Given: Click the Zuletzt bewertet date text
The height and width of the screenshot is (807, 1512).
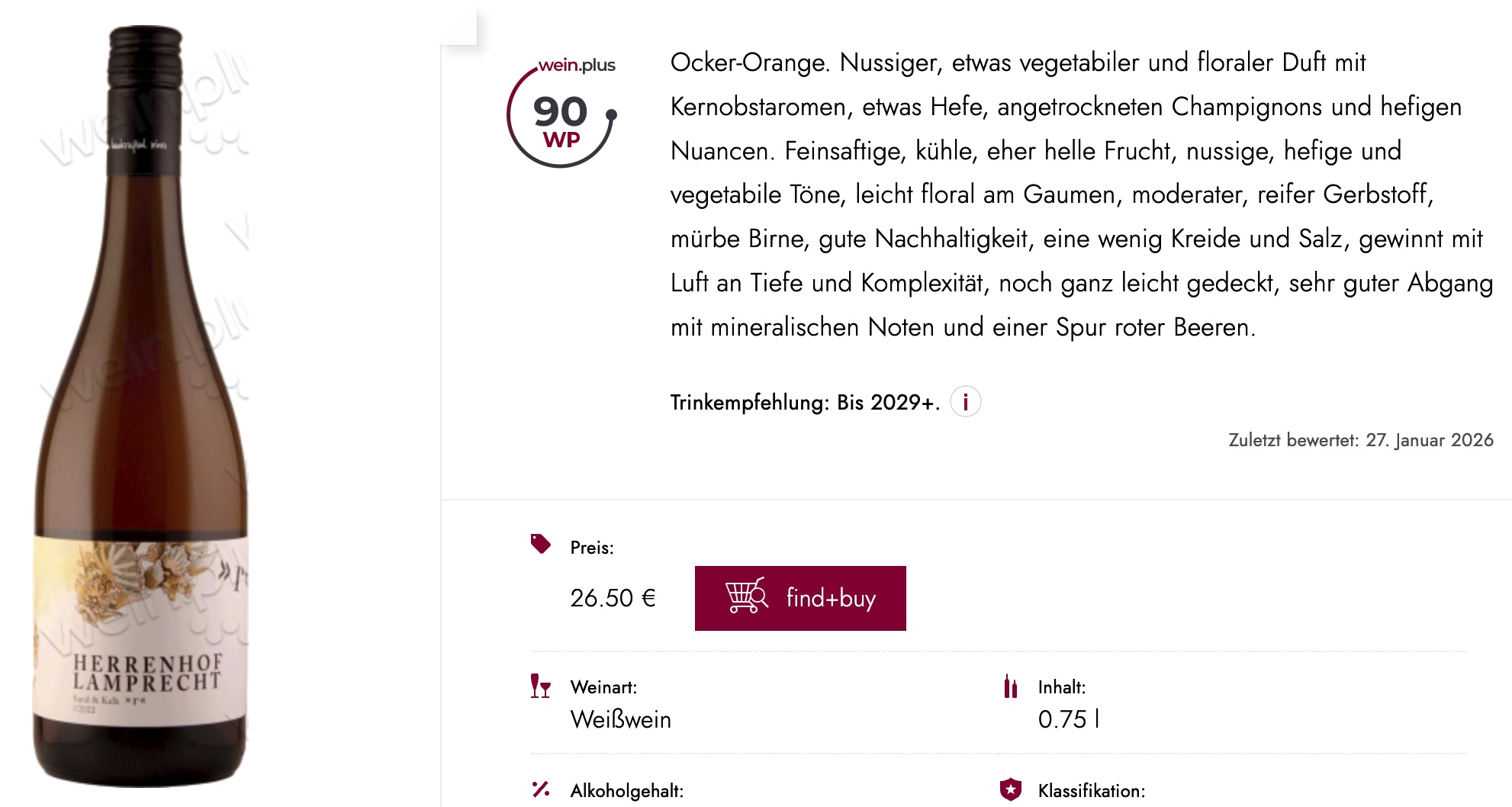Looking at the screenshot, I should point(1360,440).
